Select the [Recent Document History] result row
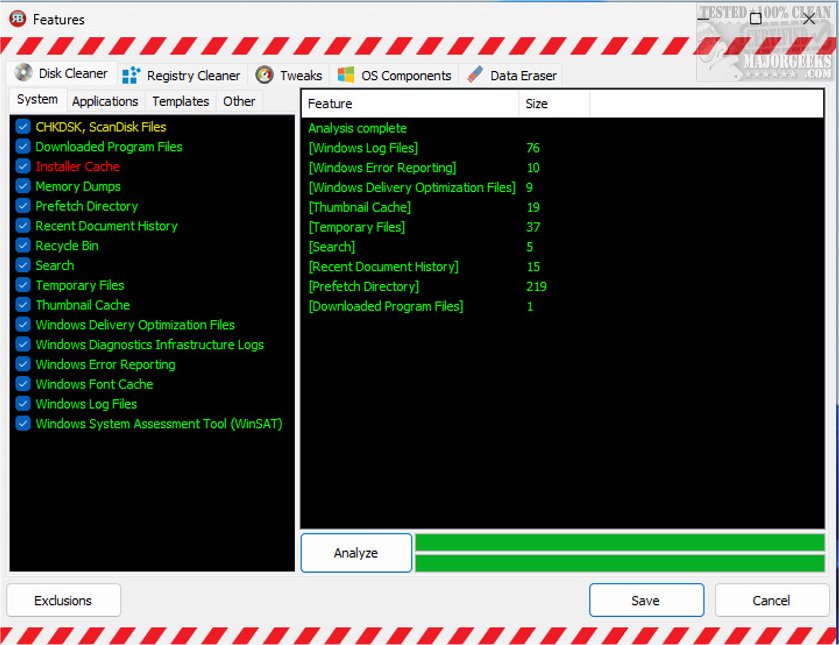This screenshot has width=839, height=645. pos(562,267)
